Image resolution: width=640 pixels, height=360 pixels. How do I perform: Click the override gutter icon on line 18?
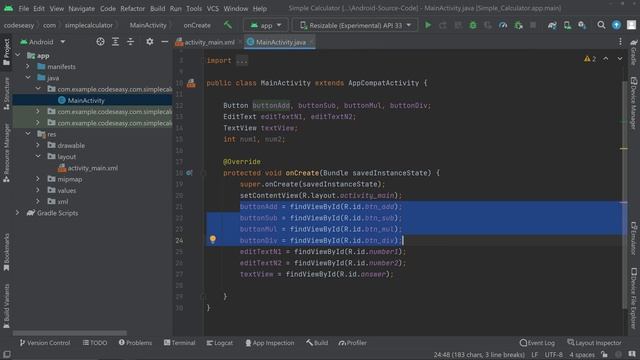(x=189, y=173)
